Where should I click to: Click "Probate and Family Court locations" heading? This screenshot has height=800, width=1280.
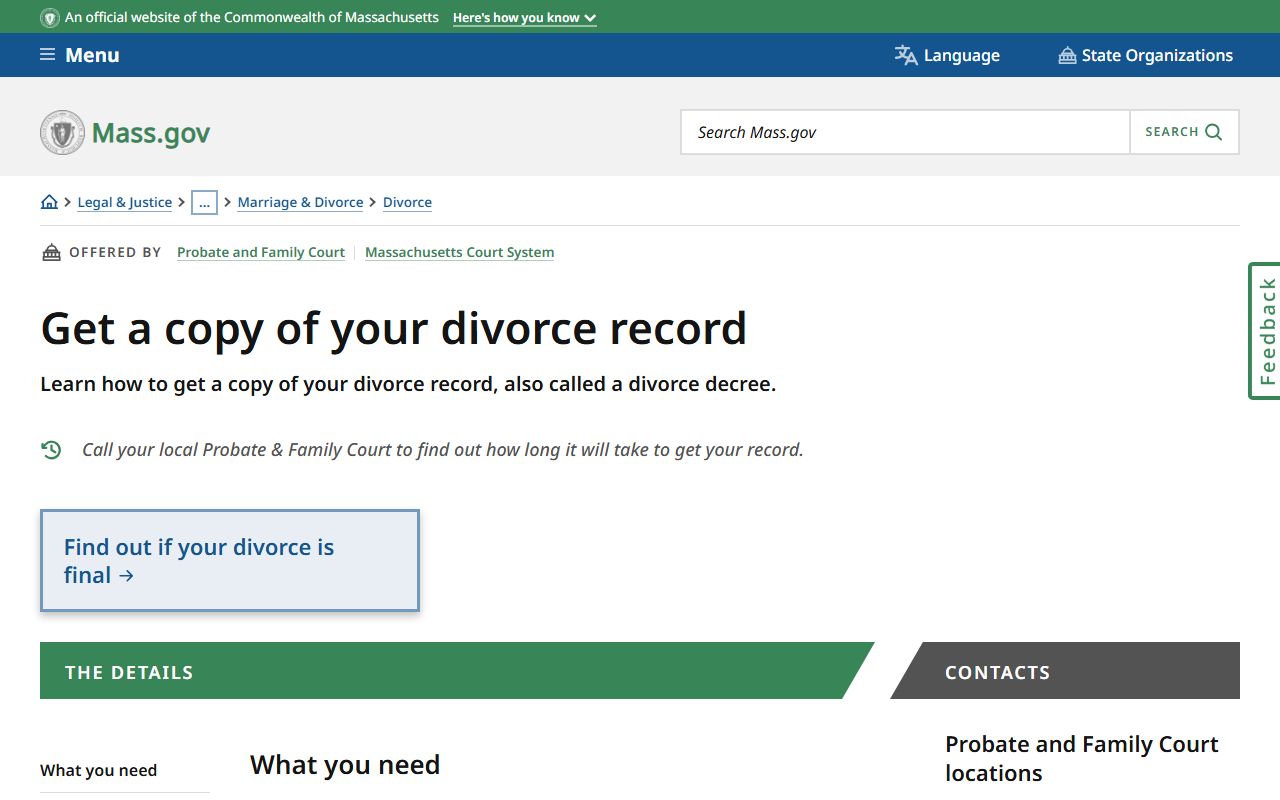tap(1081, 758)
